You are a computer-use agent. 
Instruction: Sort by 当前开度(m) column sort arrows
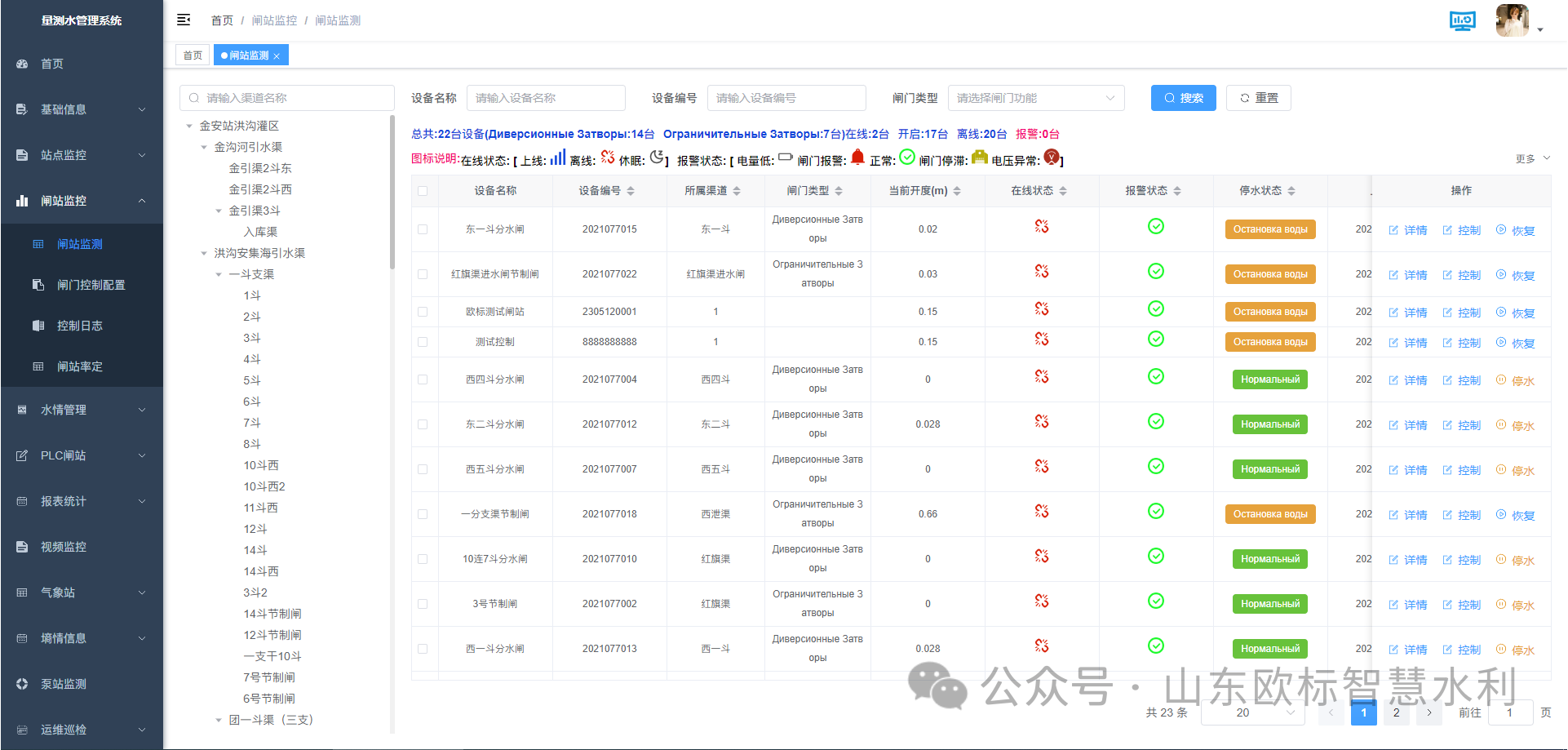[957, 191]
